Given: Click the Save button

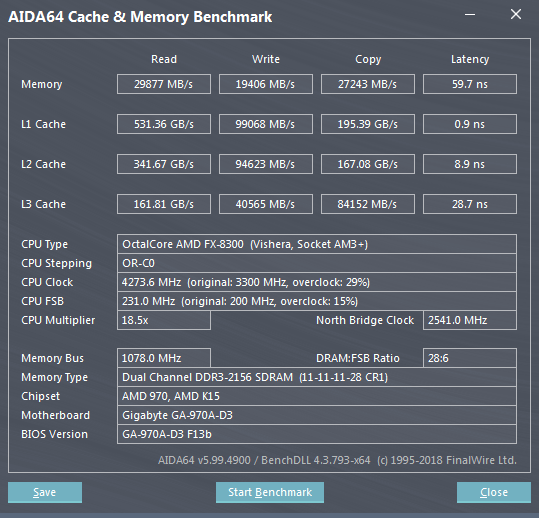Looking at the screenshot, I should [x=45, y=492].
